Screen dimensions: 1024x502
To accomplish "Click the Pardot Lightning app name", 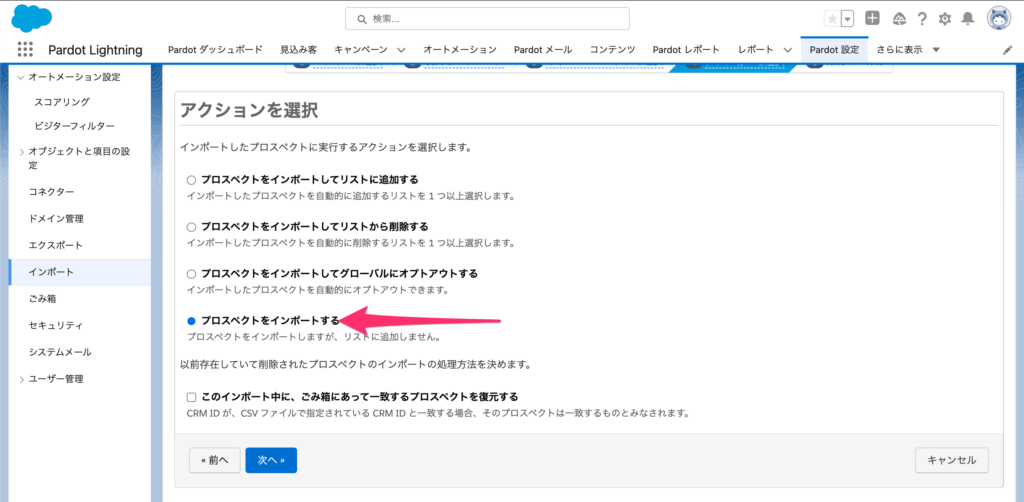I will click(x=95, y=50).
